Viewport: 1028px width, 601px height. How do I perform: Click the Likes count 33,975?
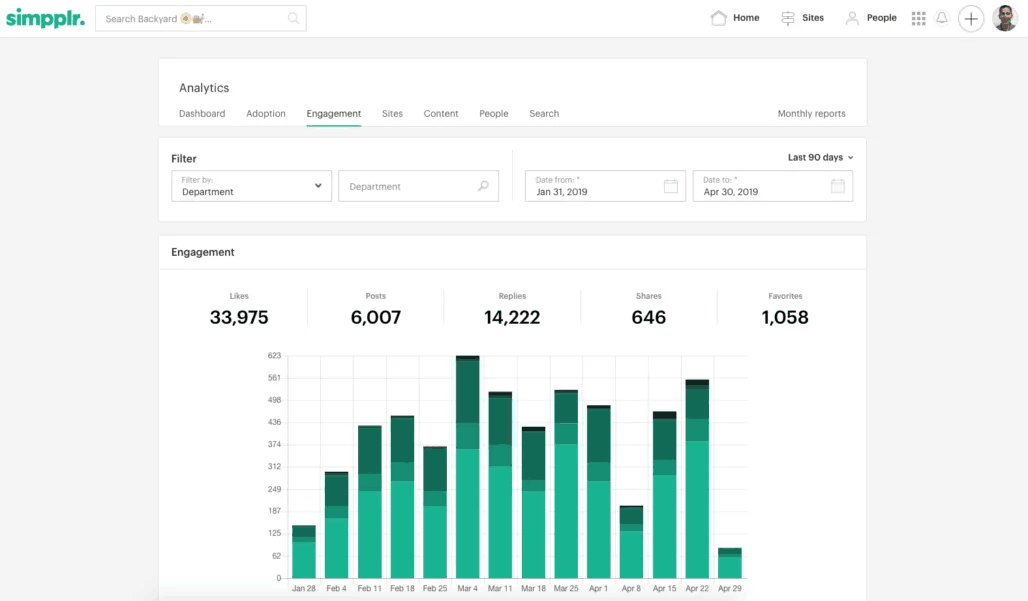coord(239,317)
